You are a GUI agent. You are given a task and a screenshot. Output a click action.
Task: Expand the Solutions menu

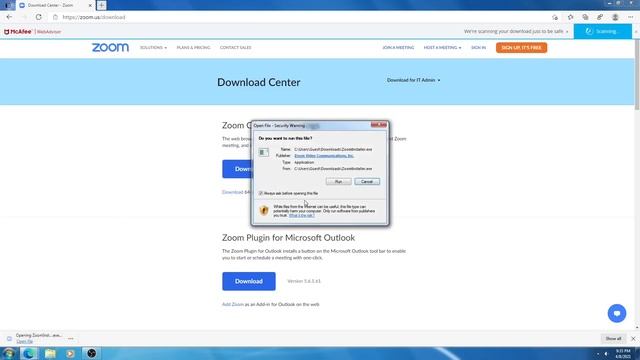point(153,48)
